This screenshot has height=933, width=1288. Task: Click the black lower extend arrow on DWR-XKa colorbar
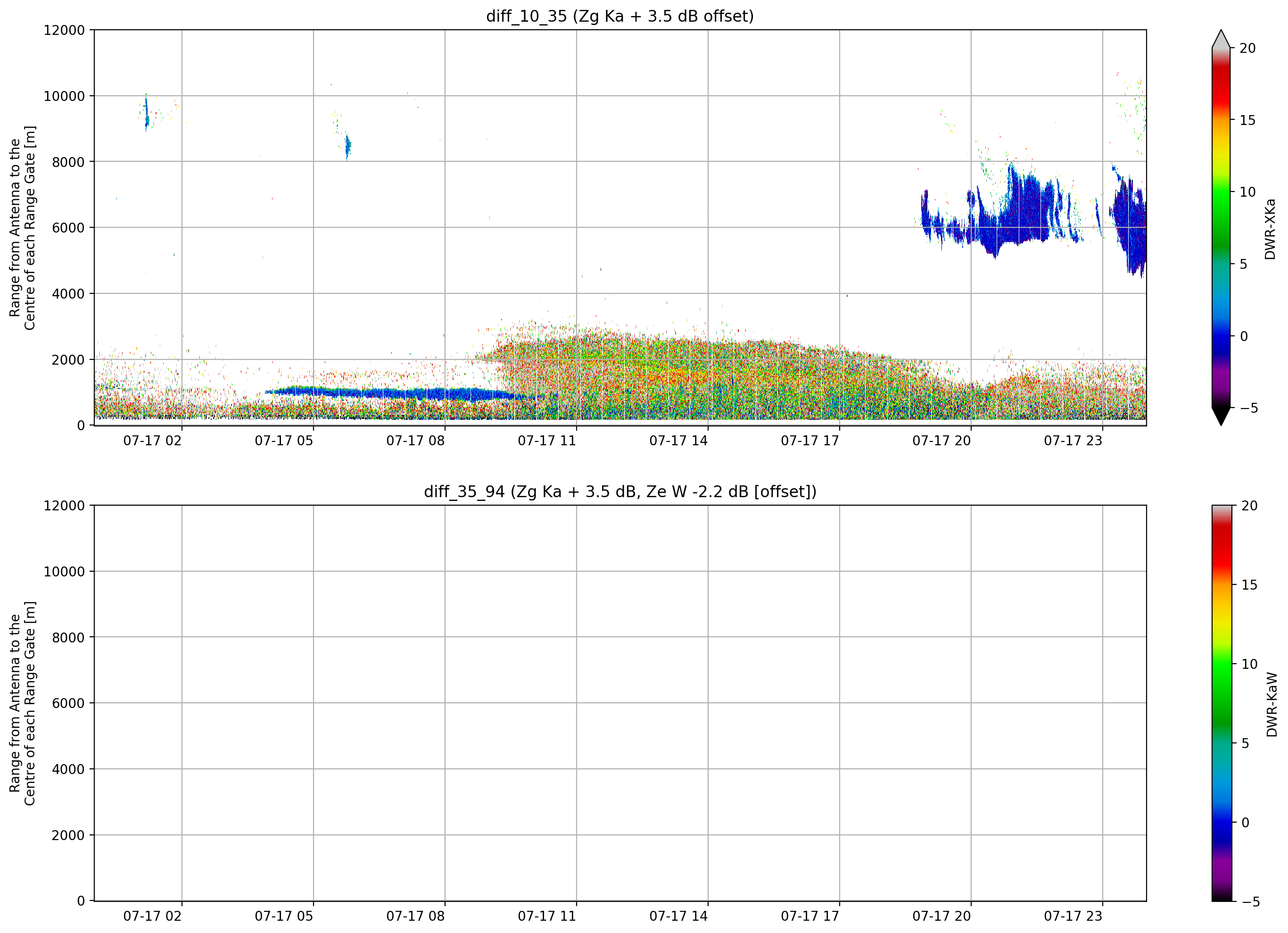click(x=1221, y=417)
